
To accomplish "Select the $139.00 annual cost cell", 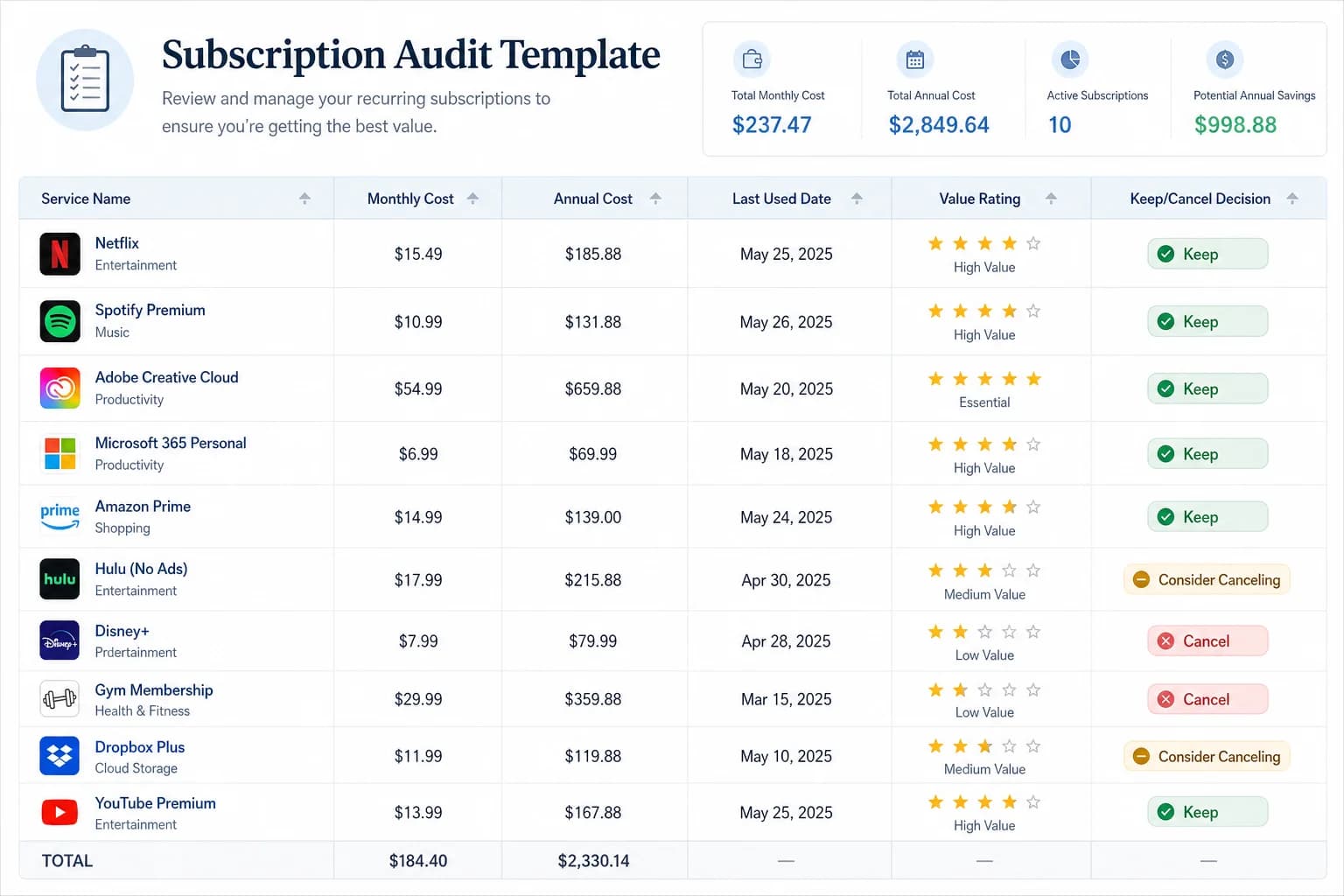I will tap(593, 517).
